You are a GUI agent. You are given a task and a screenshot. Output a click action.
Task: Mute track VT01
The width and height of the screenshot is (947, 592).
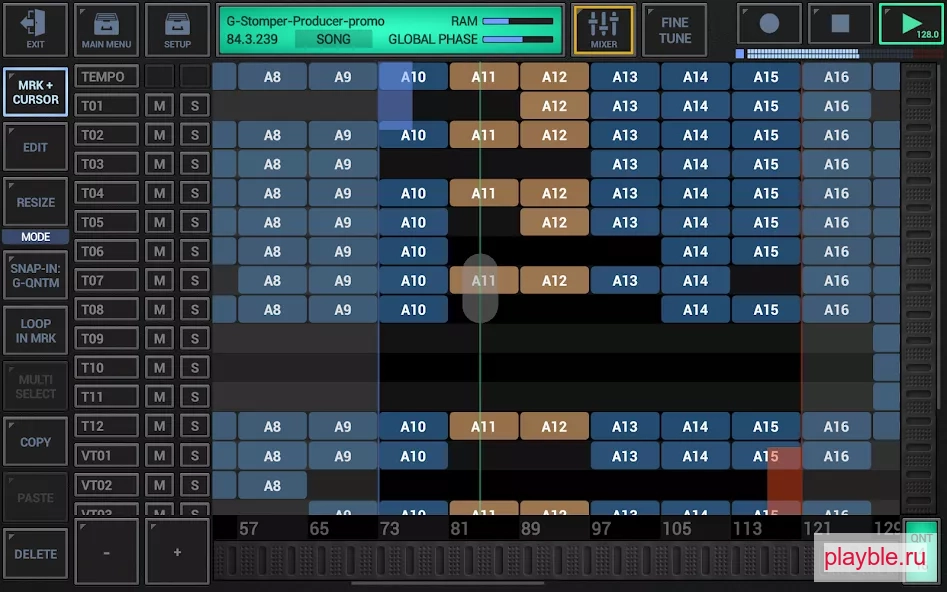159,455
